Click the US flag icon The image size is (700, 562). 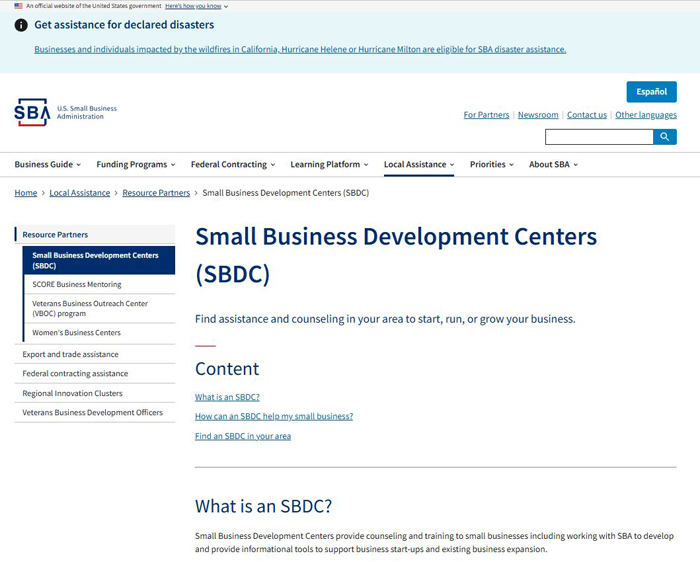pyautogui.click(x=18, y=6)
